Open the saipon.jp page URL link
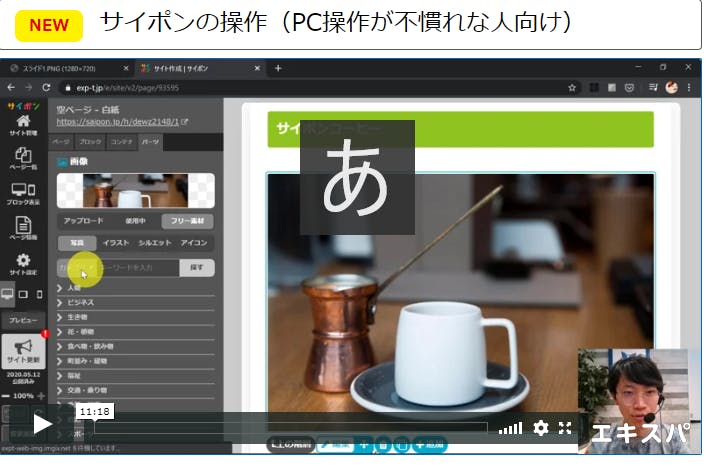708x468 pixels. tap(120, 121)
